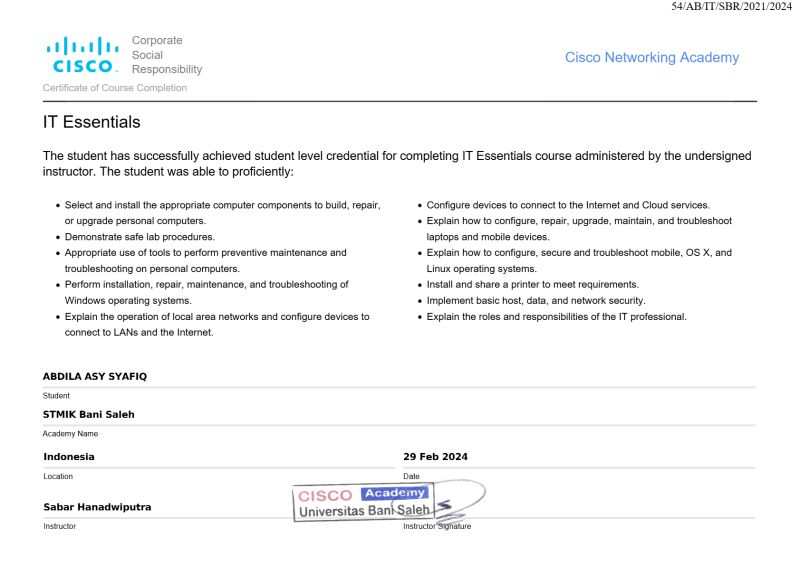Screen dimensions: 800x565
Task: Click the STMIK Bani Saleh academy name
Action: point(89,414)
